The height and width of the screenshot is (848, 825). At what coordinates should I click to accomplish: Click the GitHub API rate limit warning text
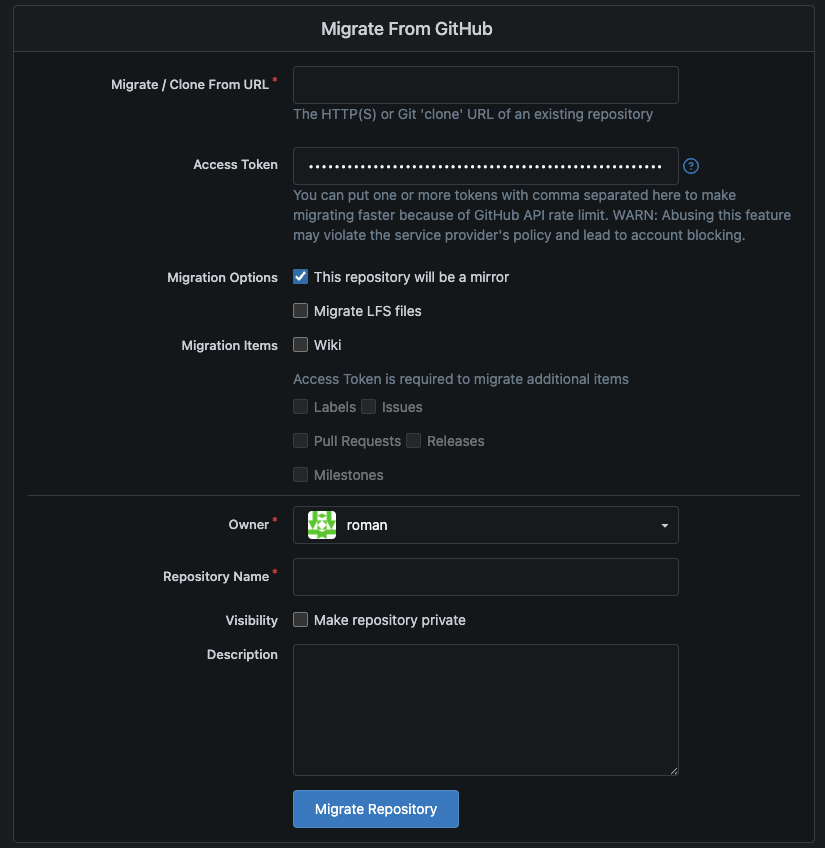click(542, 215)
